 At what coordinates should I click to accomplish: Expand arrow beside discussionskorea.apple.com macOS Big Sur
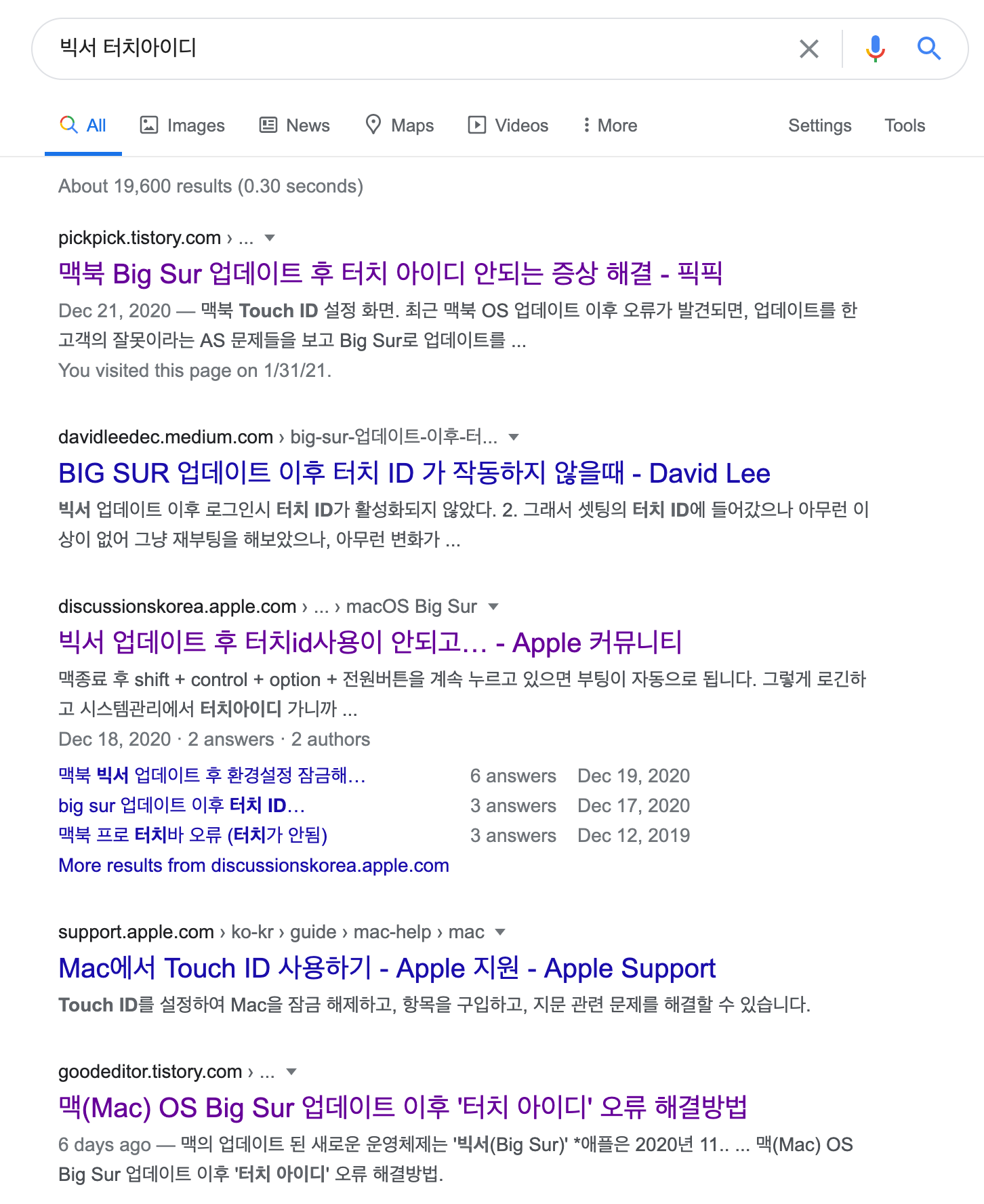pos(493,607)
